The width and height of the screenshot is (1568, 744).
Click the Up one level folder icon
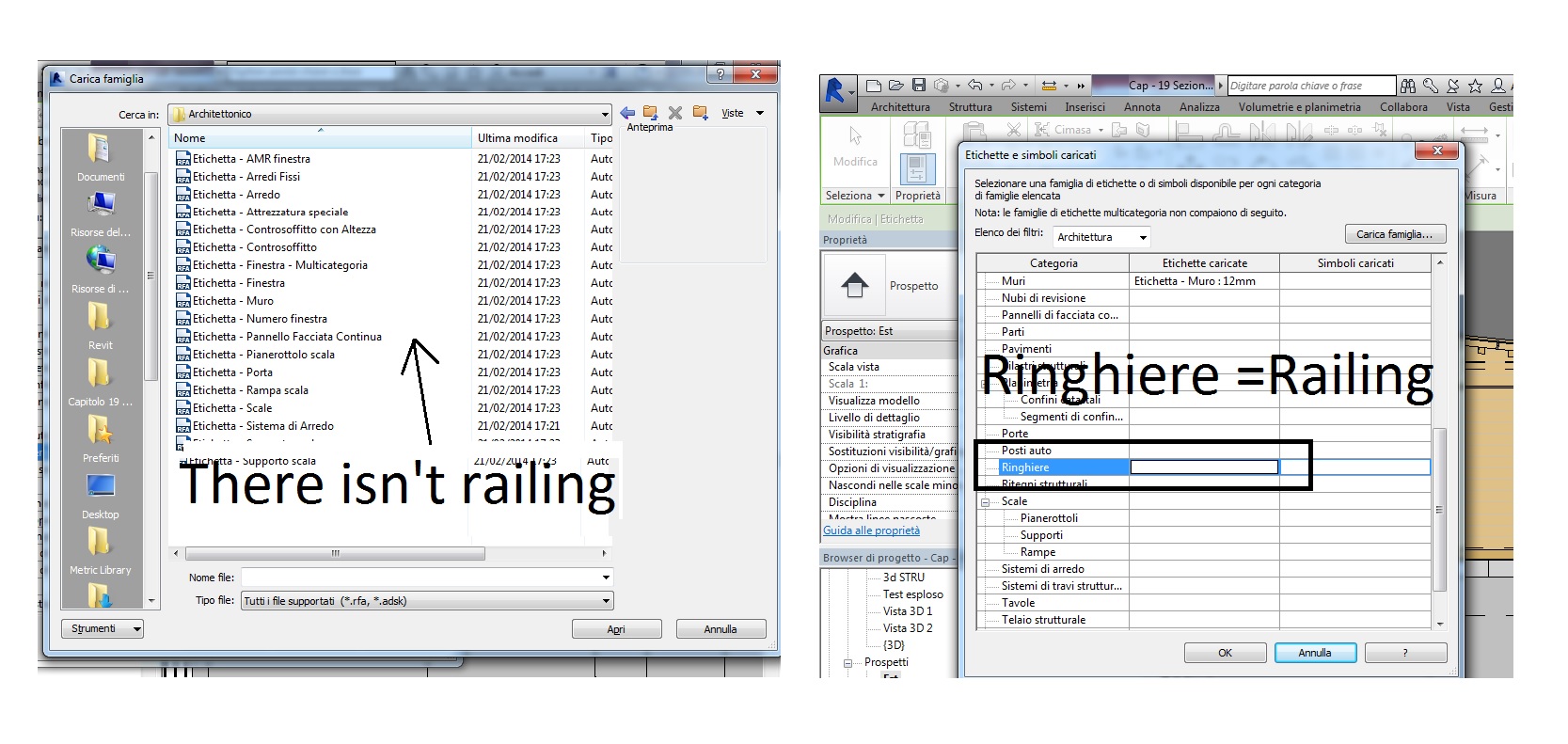coord(650,113)
